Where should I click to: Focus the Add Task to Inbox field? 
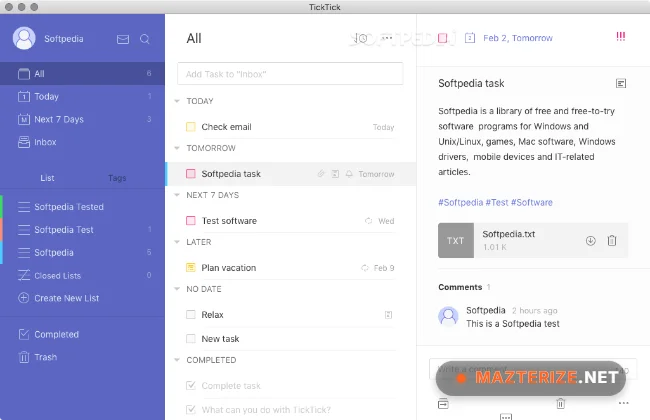290,74
